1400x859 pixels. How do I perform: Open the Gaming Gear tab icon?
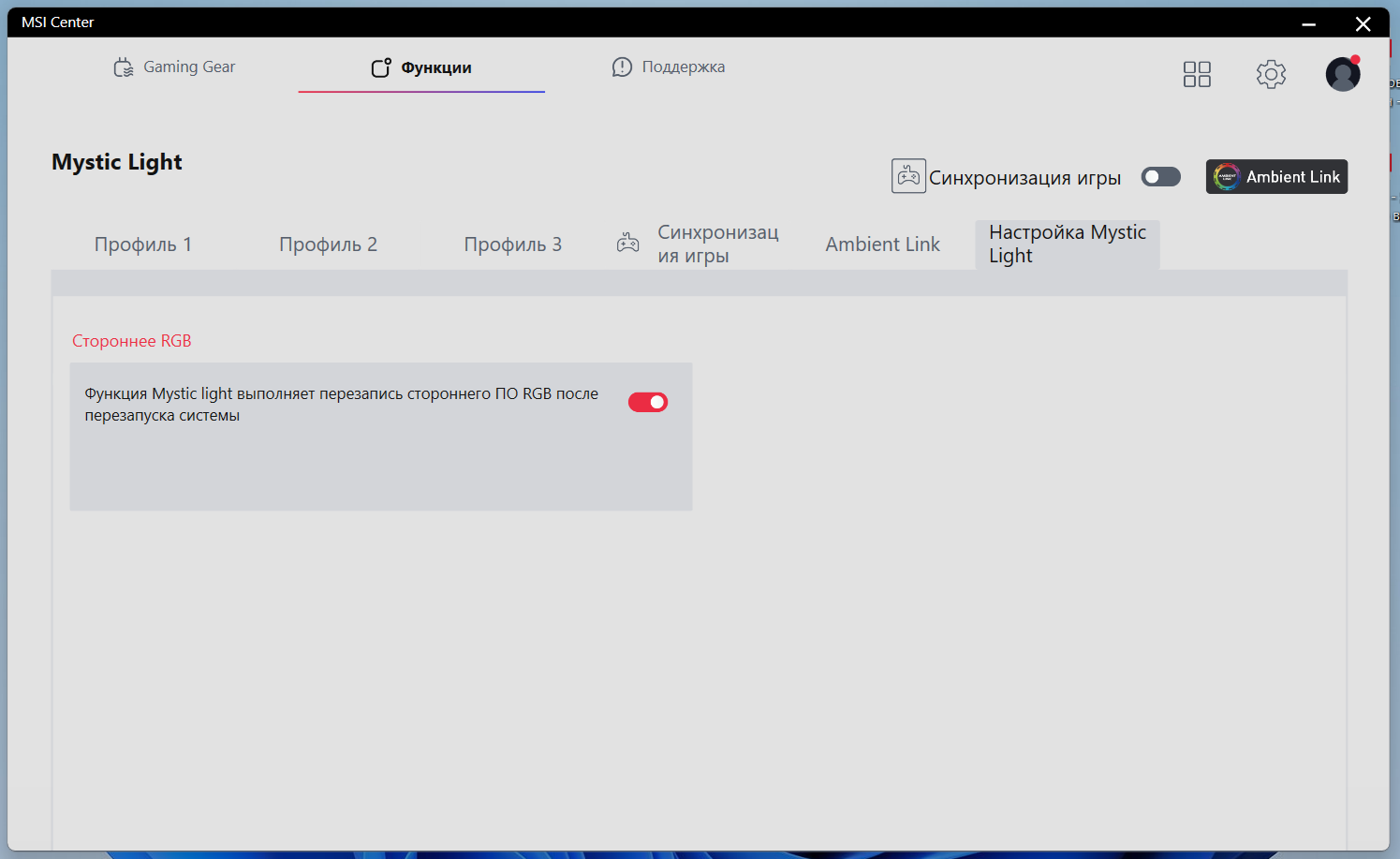[124, 67]
